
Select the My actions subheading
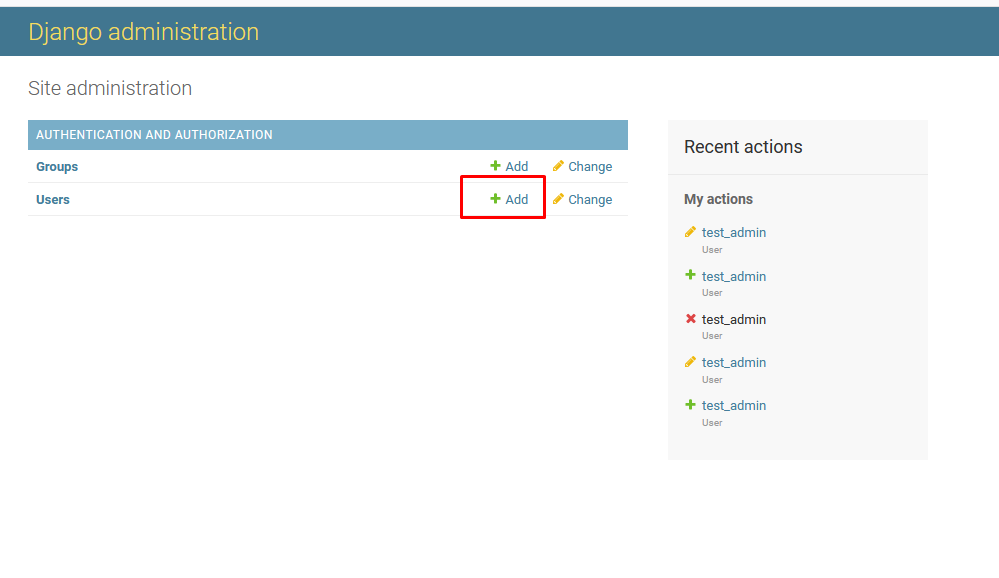718,199
